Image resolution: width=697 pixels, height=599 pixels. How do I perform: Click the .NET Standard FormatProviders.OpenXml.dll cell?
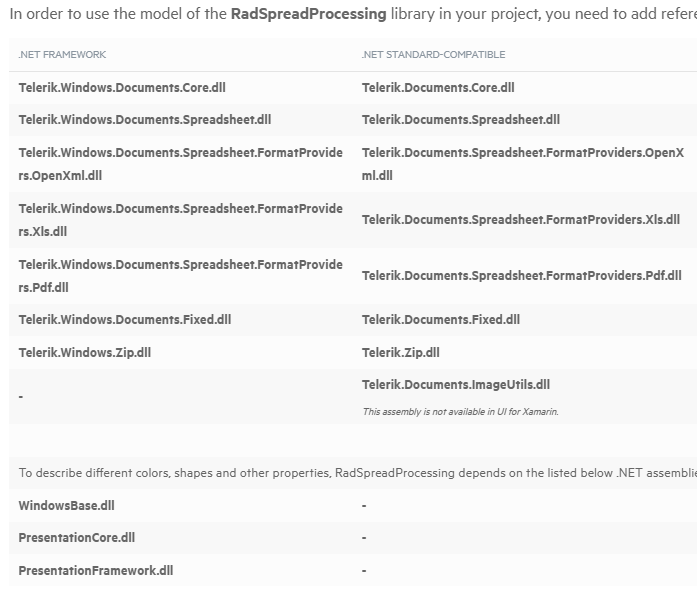coord(522,164)
